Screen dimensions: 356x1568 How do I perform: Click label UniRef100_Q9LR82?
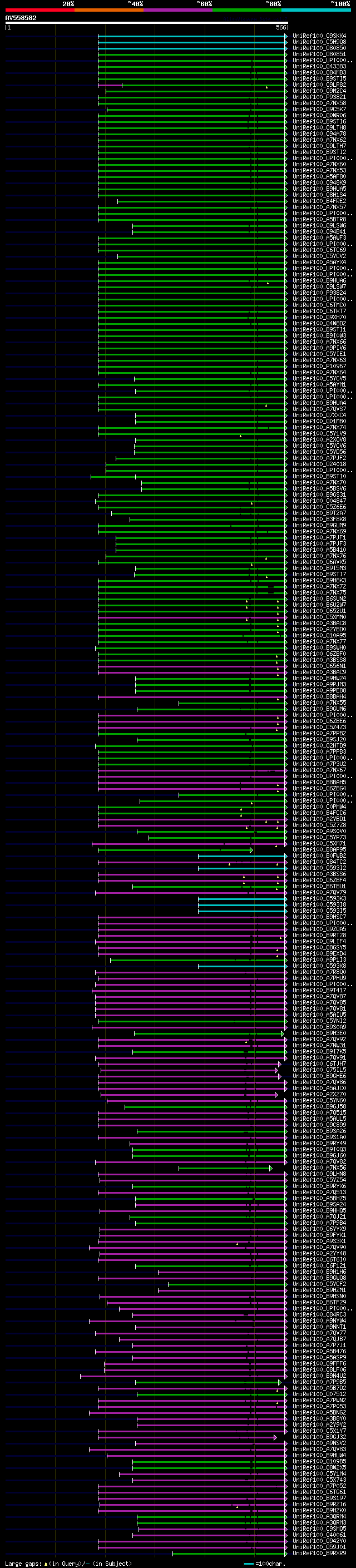tap(319, 85)
